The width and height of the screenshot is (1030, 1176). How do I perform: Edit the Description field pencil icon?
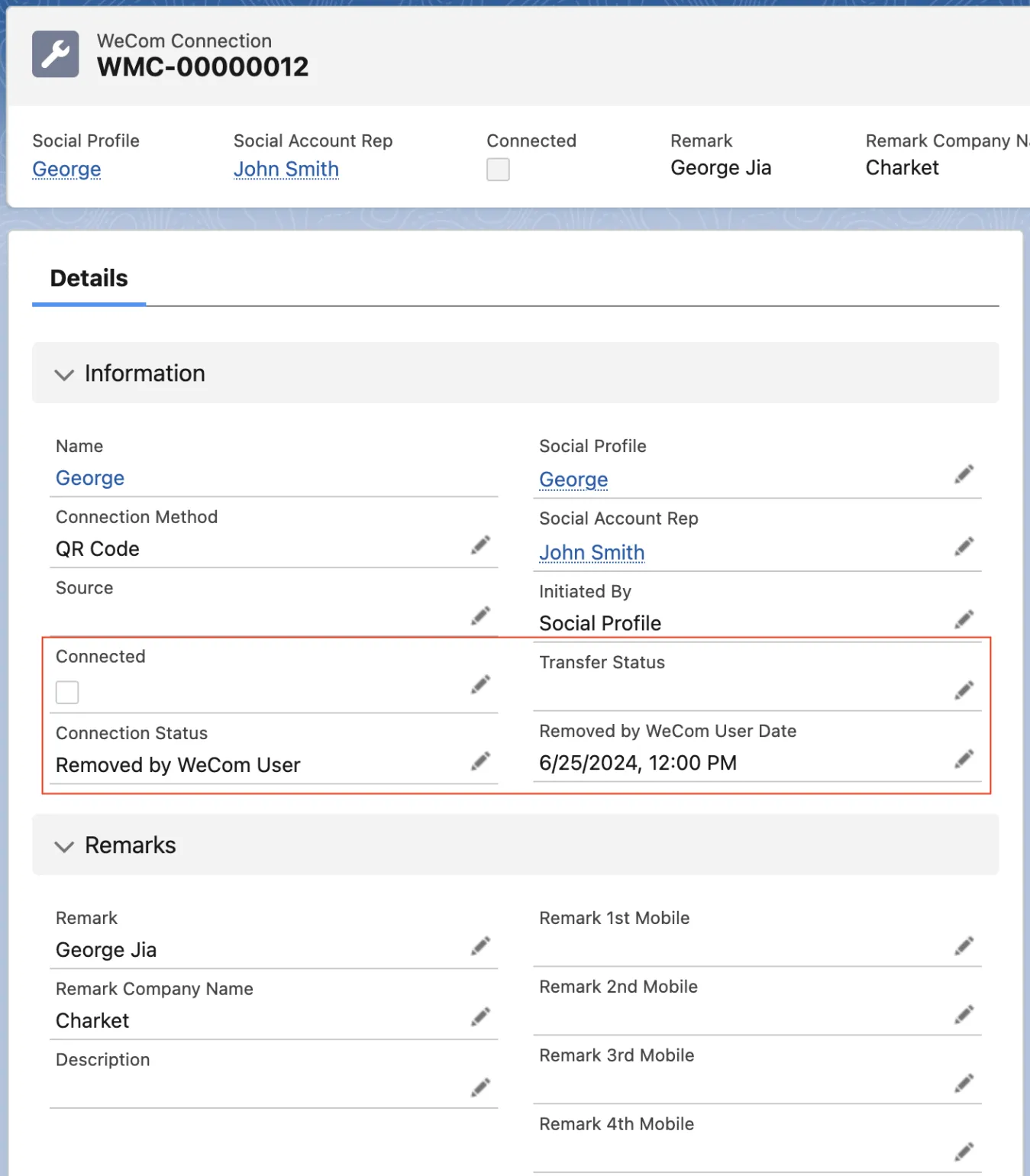coord(480,1087)
